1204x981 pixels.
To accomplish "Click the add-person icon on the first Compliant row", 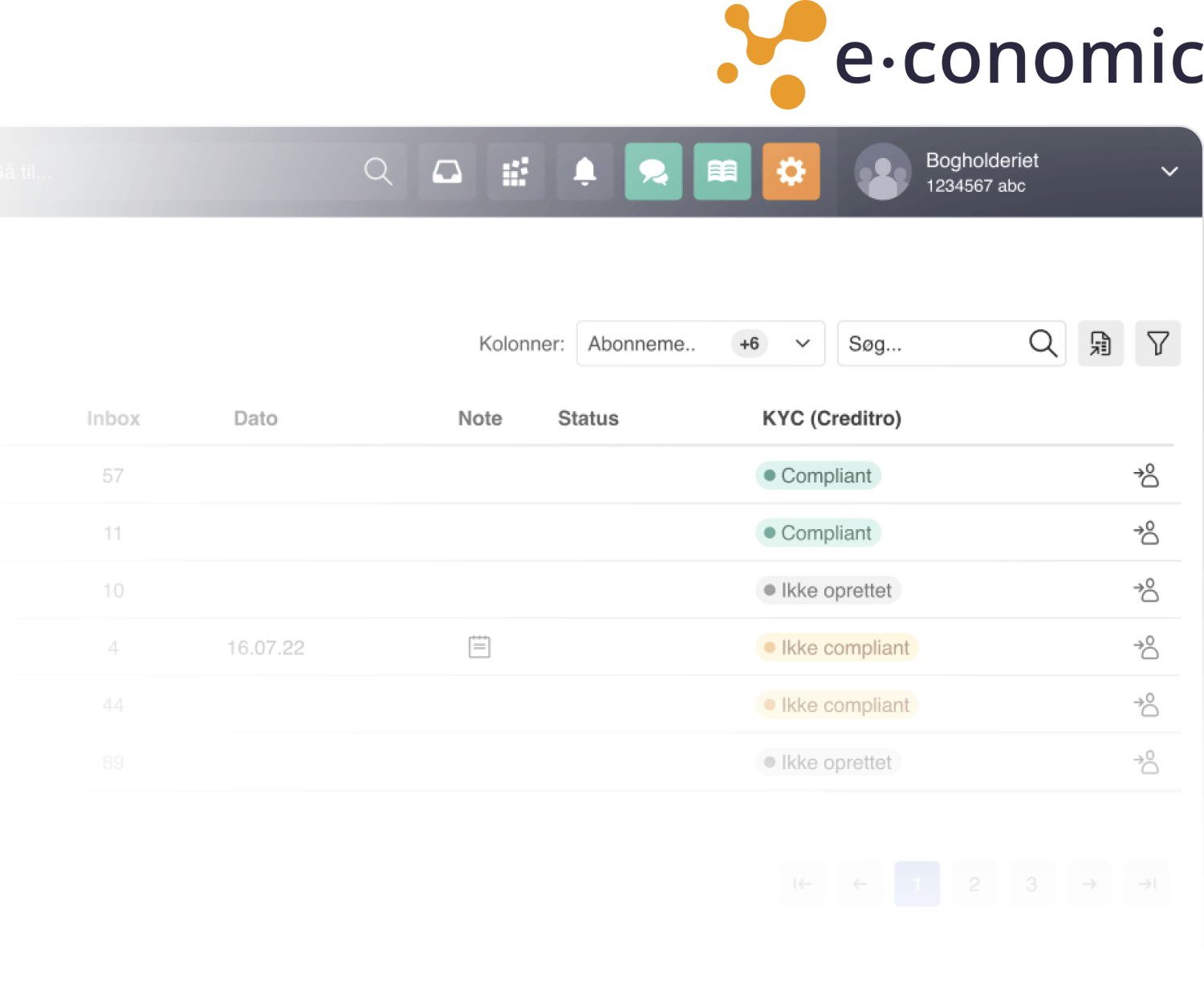I will point(1147,475).
